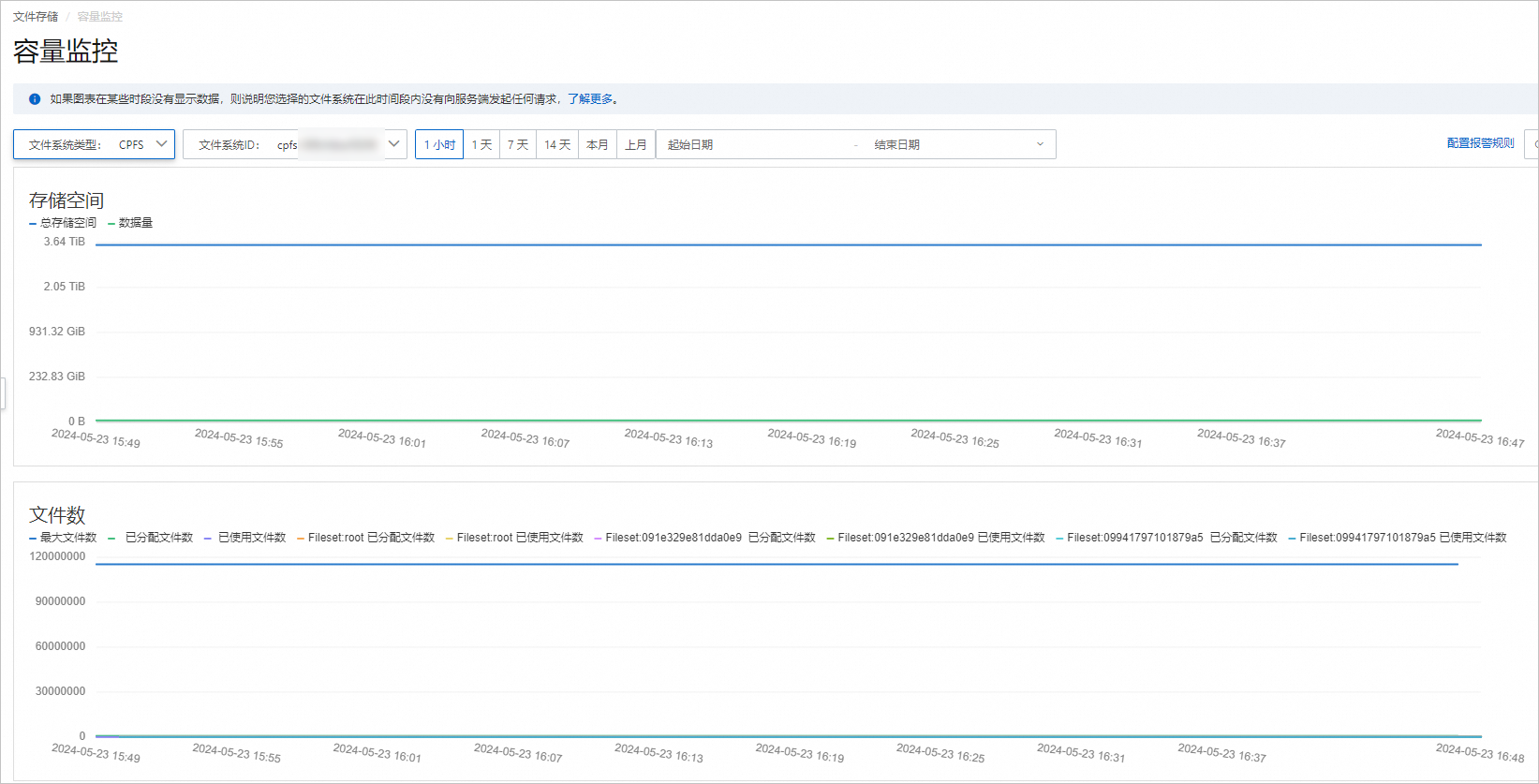Toggle Fileset:091e329e81dda0e9 已使用文件数 legend
This screenshot has width=1539, height=784.
[x=936, y=538]
